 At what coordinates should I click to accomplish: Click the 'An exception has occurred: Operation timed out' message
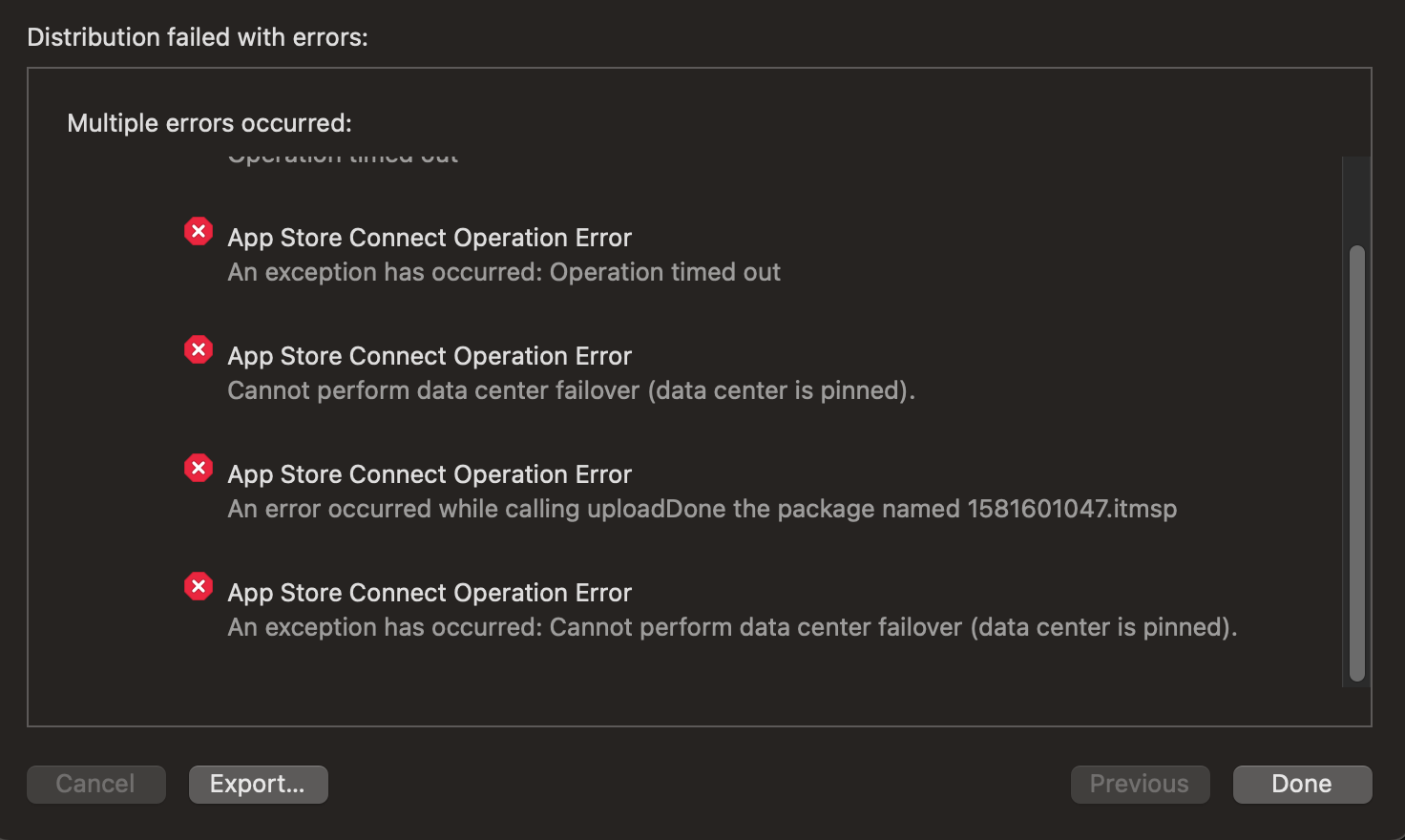click(x=504, y=272)
